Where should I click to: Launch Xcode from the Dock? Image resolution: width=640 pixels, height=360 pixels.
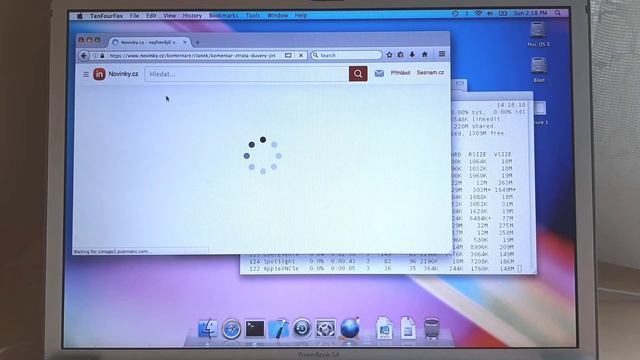point(278,329)
